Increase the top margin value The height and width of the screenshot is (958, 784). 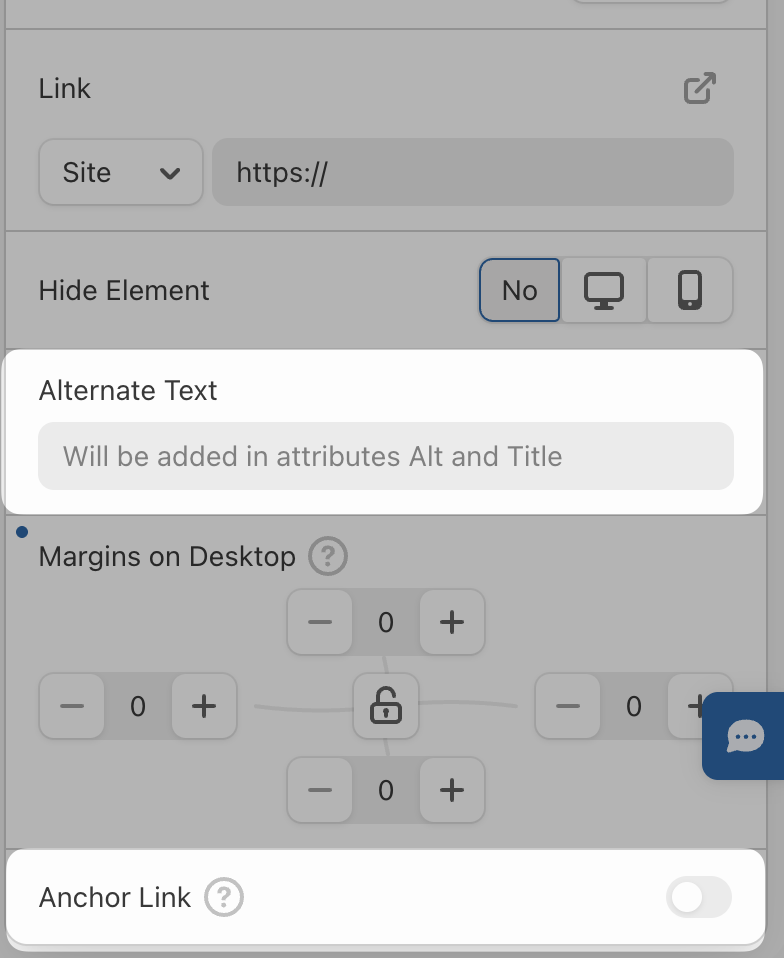coord(452,622)
